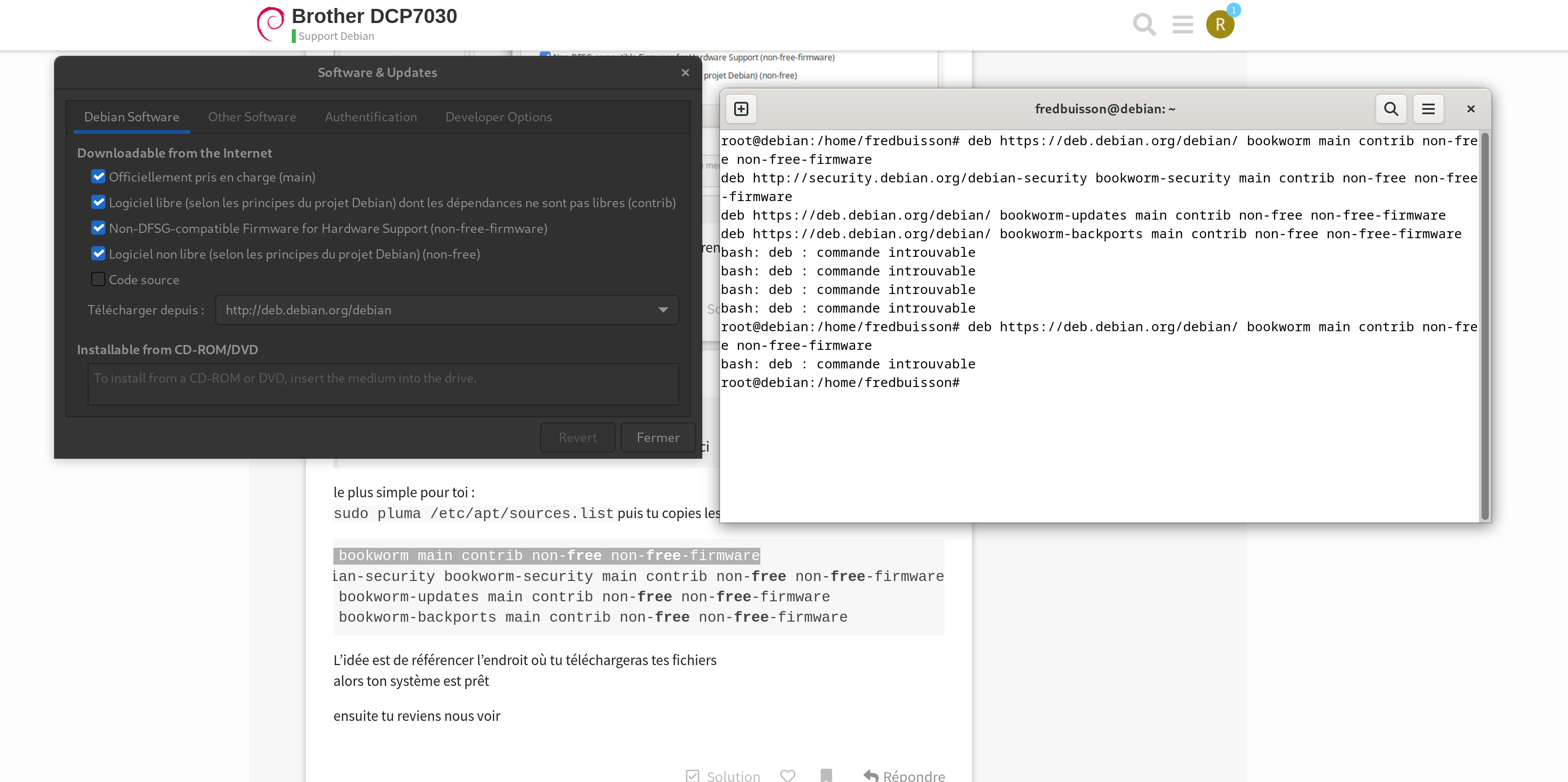This screenshot has height=782, width=1568.
Task: Toggle Non-DFSG-compatible Firmware checkbox
Action: tap(97, 228)
